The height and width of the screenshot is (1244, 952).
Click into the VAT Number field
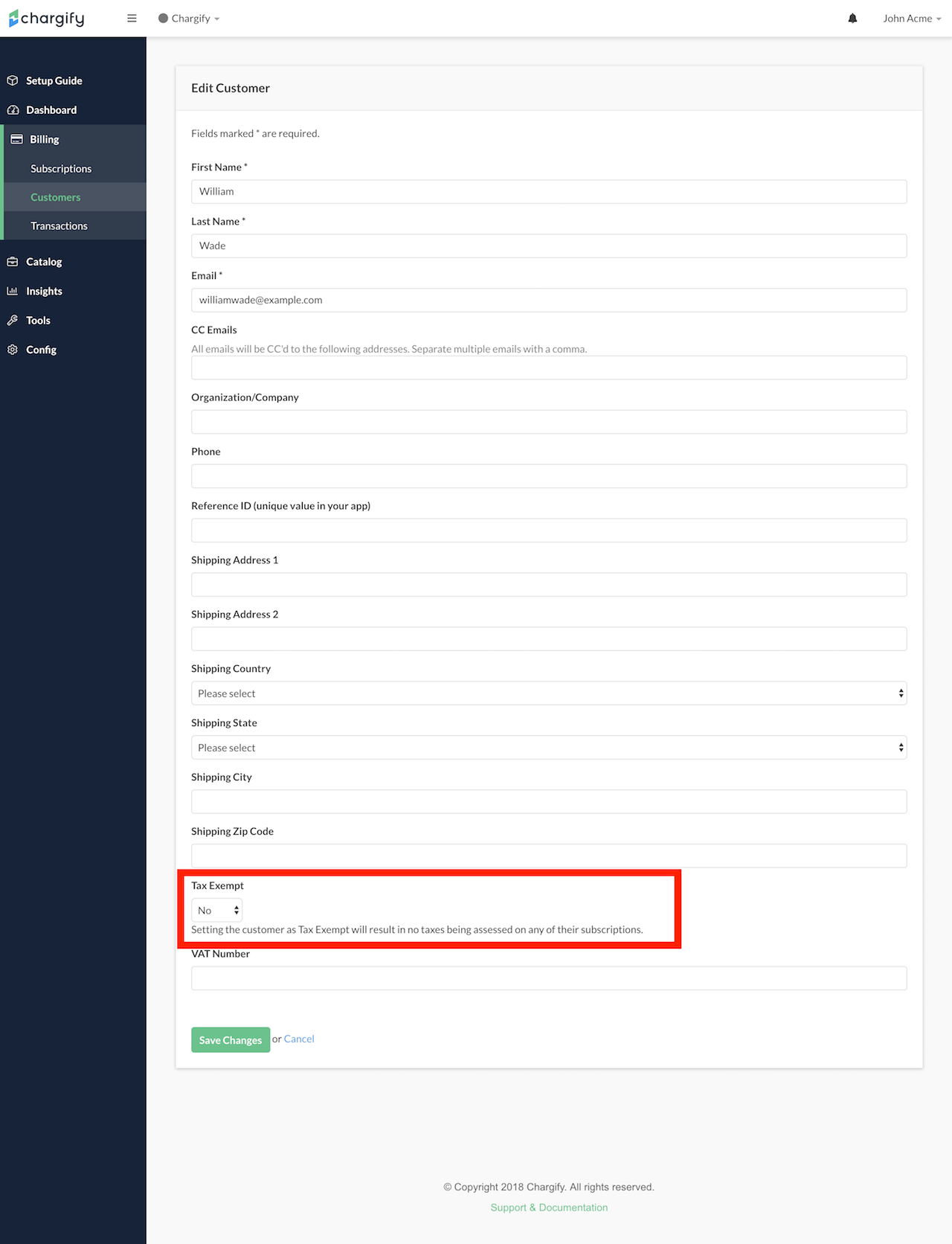[x=548, y=978]
